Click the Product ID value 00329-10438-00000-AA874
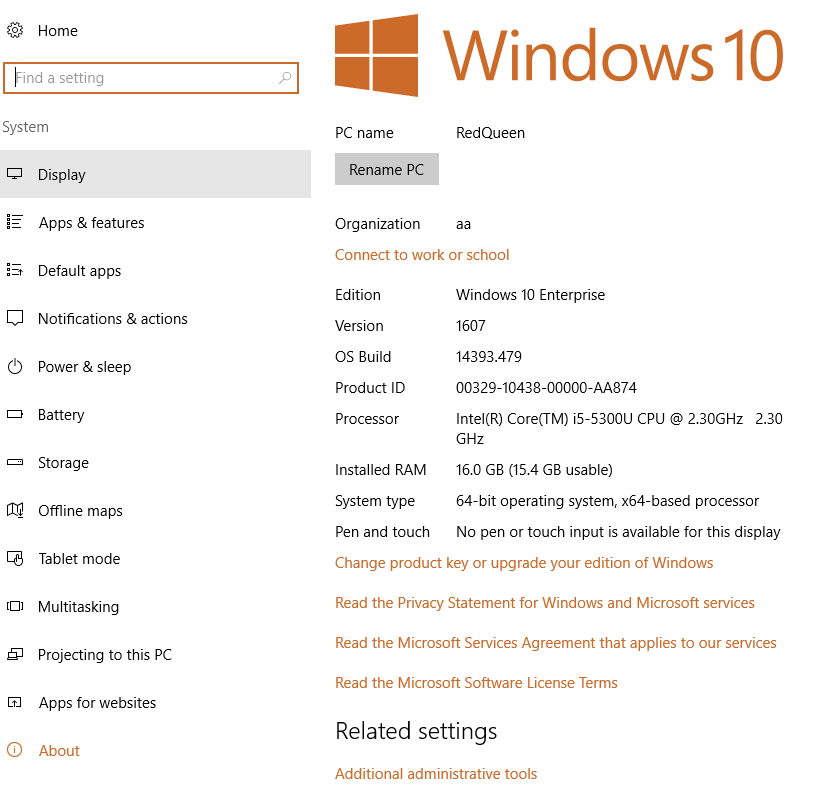The image size is (823, 801). [546, 388]
